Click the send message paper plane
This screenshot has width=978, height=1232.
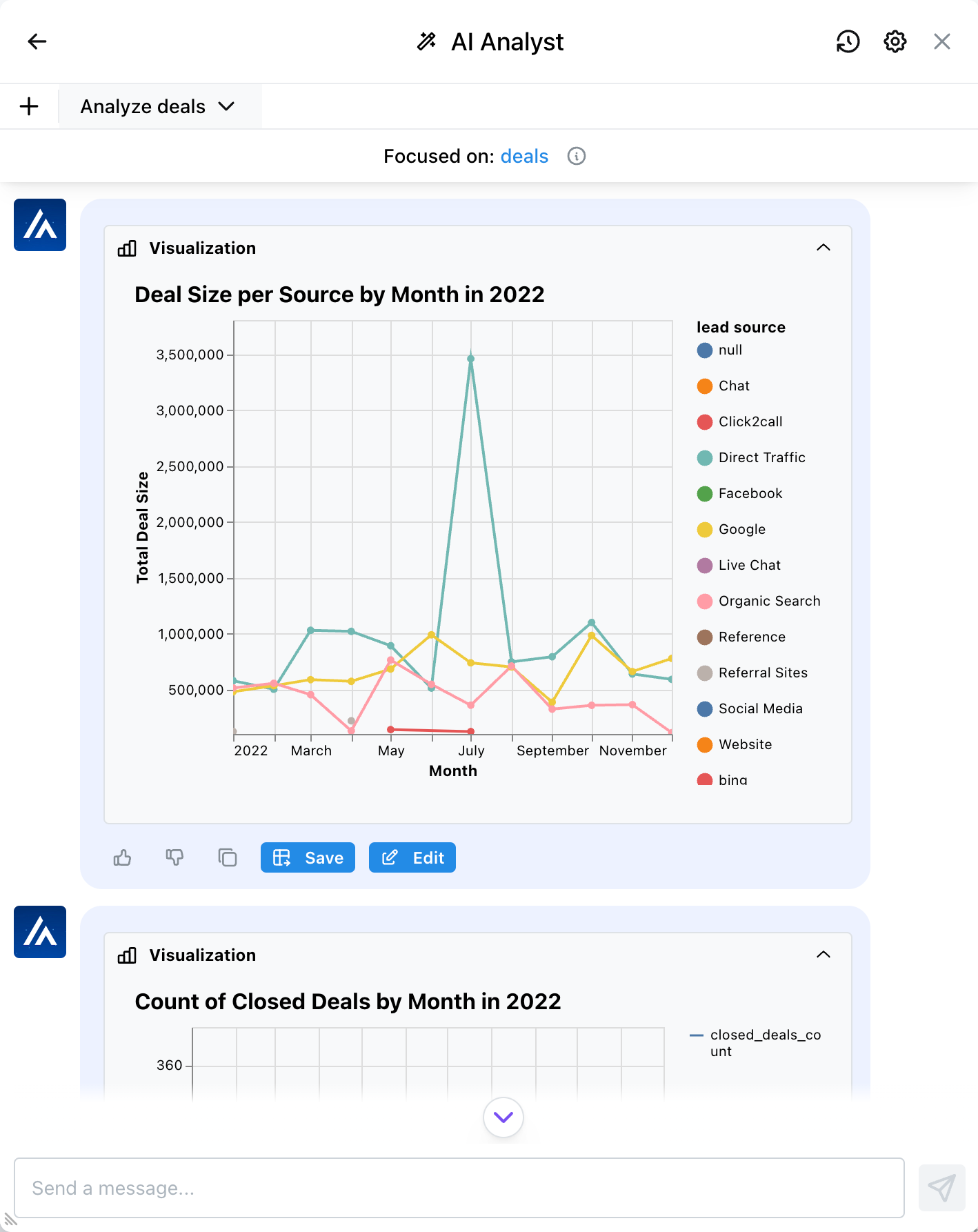(x=941, y=1188)
